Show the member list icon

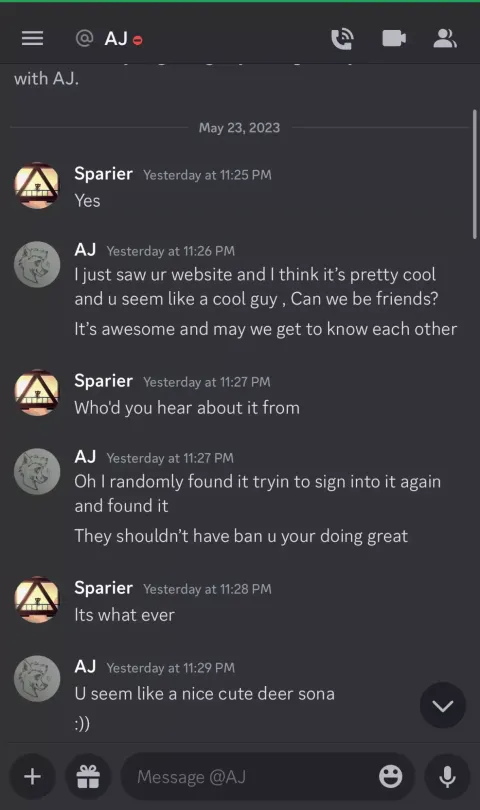click(445, 38)
